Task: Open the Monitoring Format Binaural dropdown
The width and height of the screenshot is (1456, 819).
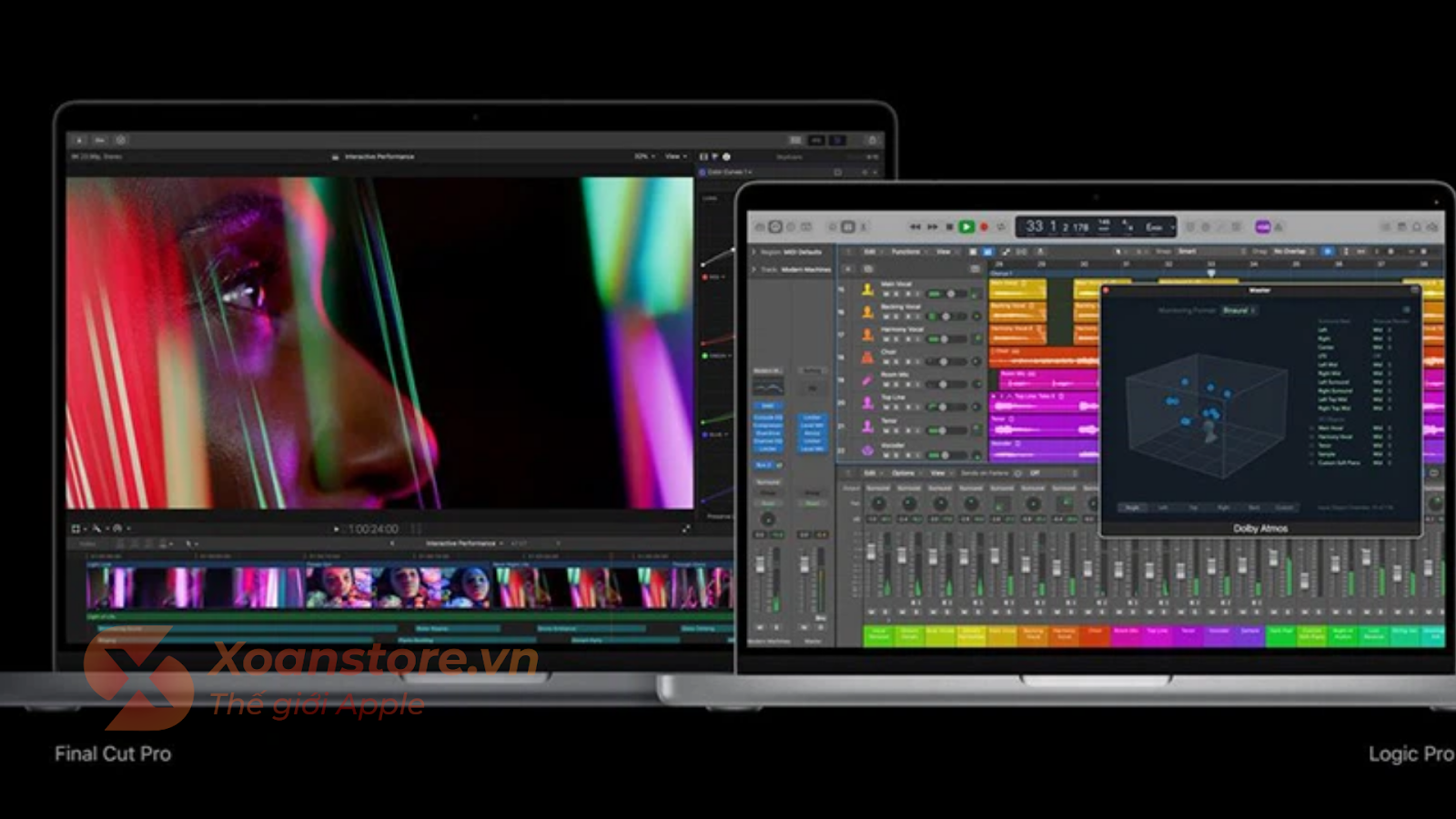Action: click(x=1239, y=310)
